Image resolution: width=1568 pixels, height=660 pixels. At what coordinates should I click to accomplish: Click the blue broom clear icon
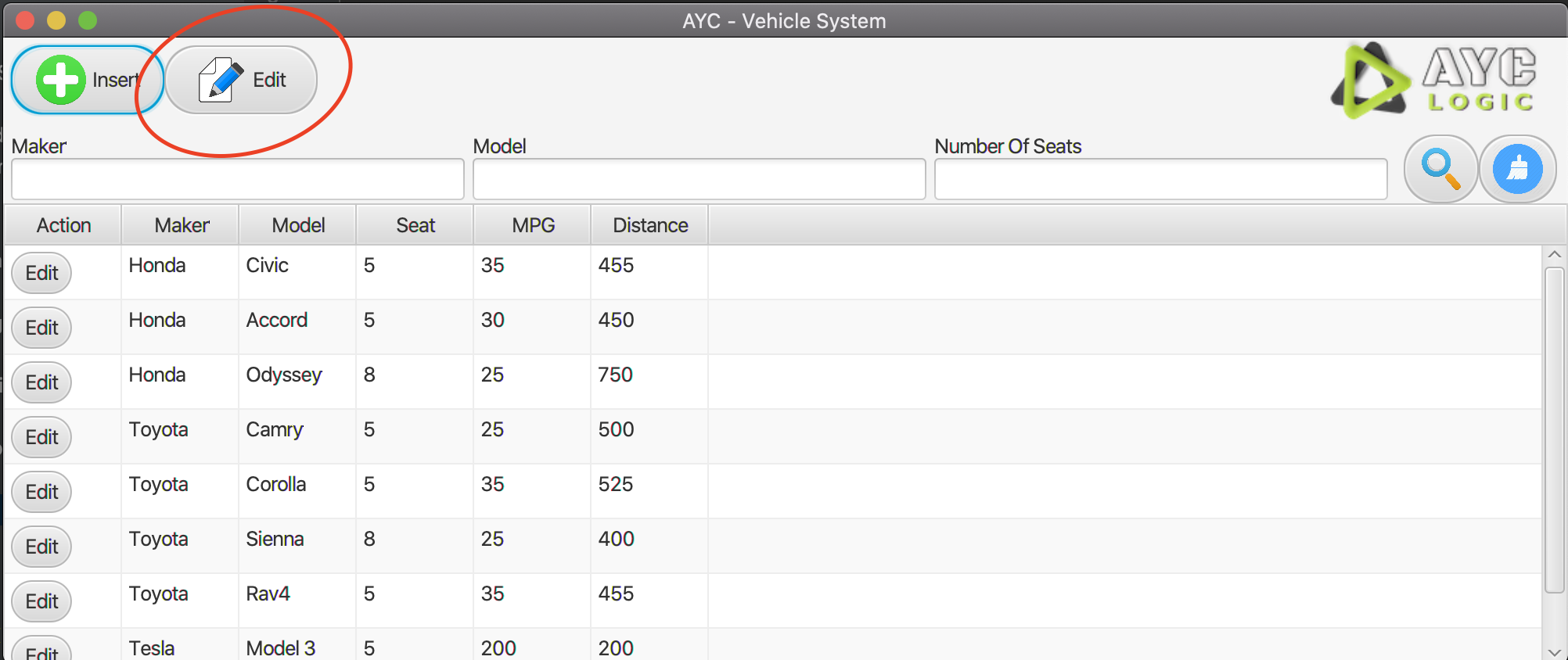coord(1517,169)
